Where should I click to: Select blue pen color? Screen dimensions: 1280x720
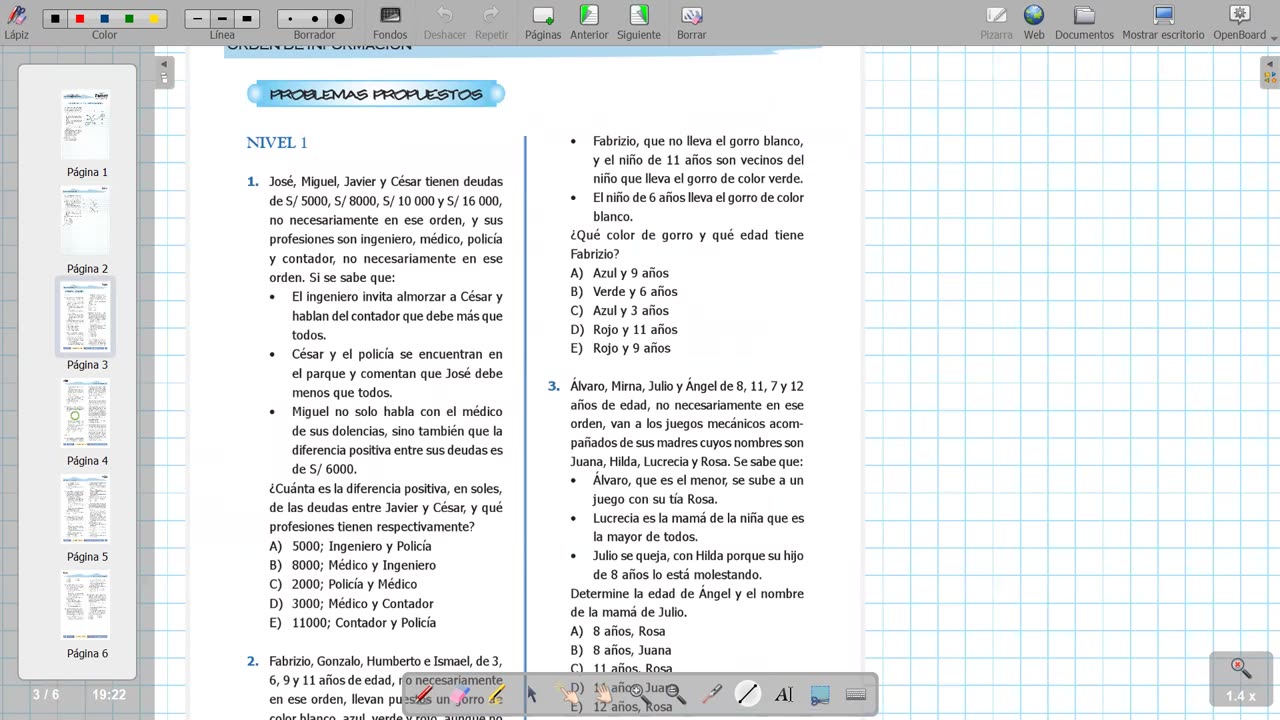coord(104,19)
